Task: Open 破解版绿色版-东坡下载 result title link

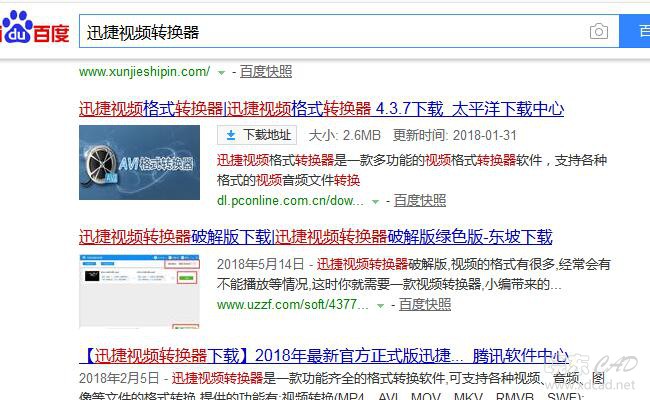Action: pyautogui.click(x=315, y=237)
